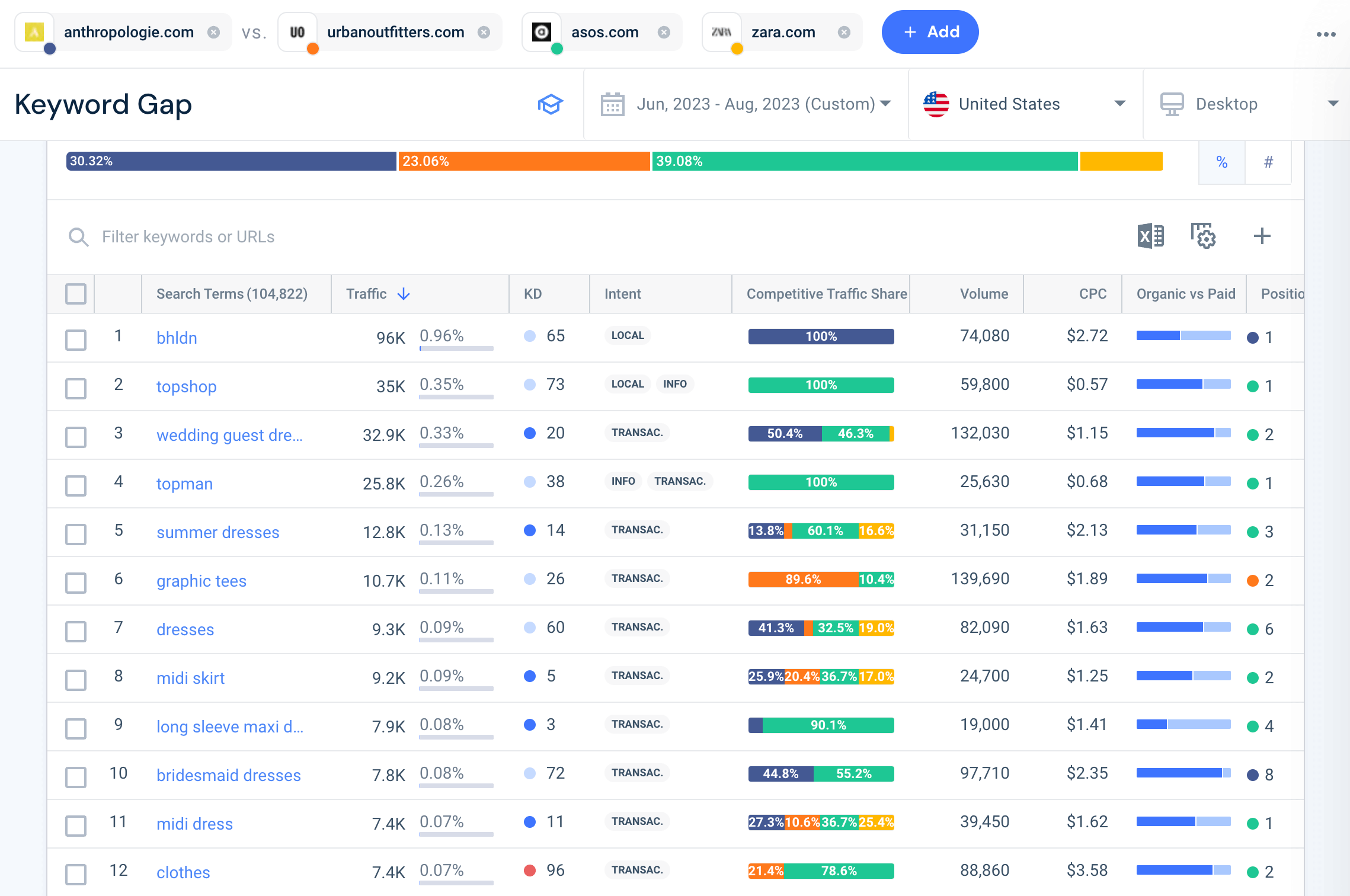The image size is (1350, 896).
Task: Sort table by Volume column
Action: click(984, 294)
